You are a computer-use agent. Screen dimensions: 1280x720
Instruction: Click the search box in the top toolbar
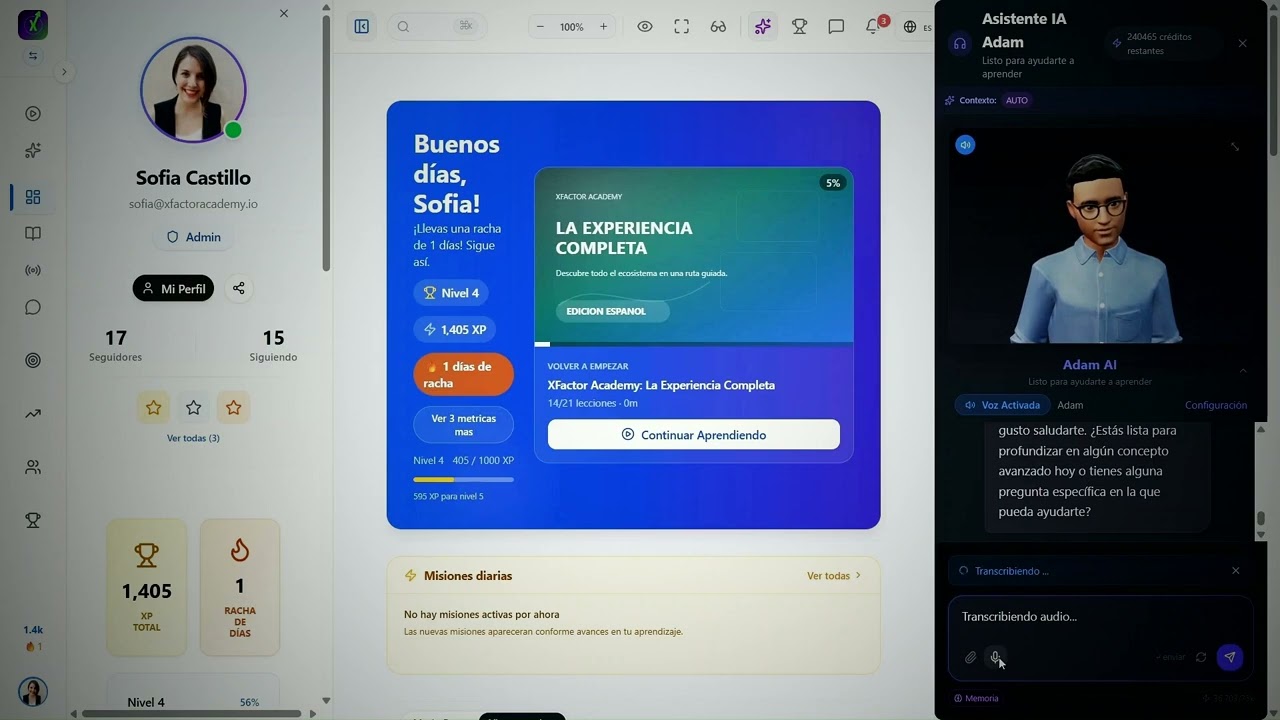click(x=436, y=27)
